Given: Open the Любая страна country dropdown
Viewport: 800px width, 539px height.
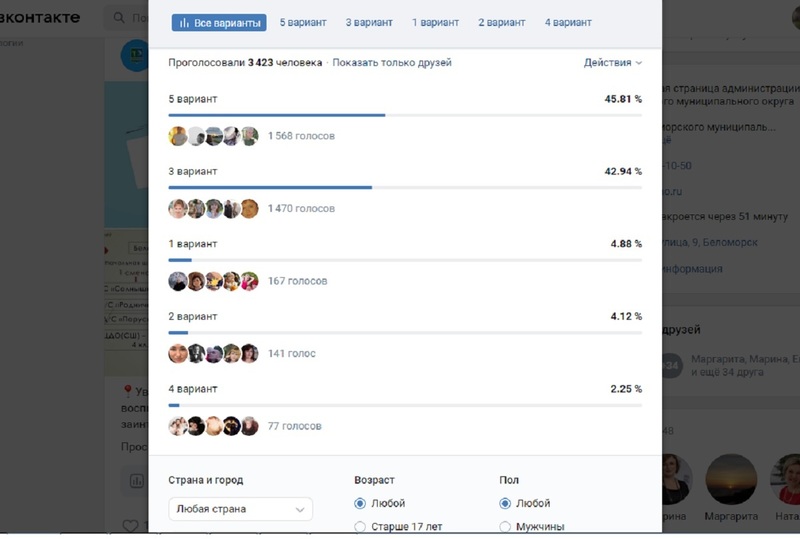Looking at the screenshot, I should pyautogui.click(x=240, y=509).
